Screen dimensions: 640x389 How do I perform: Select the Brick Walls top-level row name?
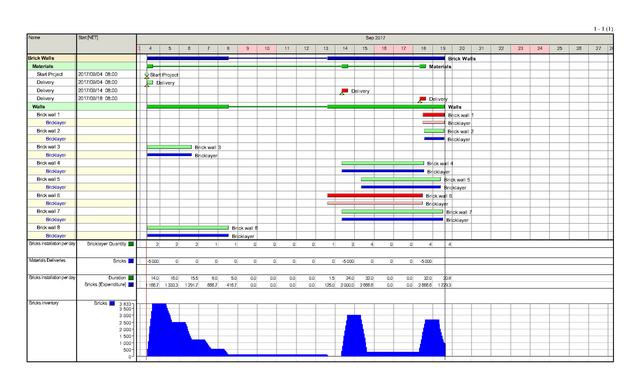coord(41,58)
